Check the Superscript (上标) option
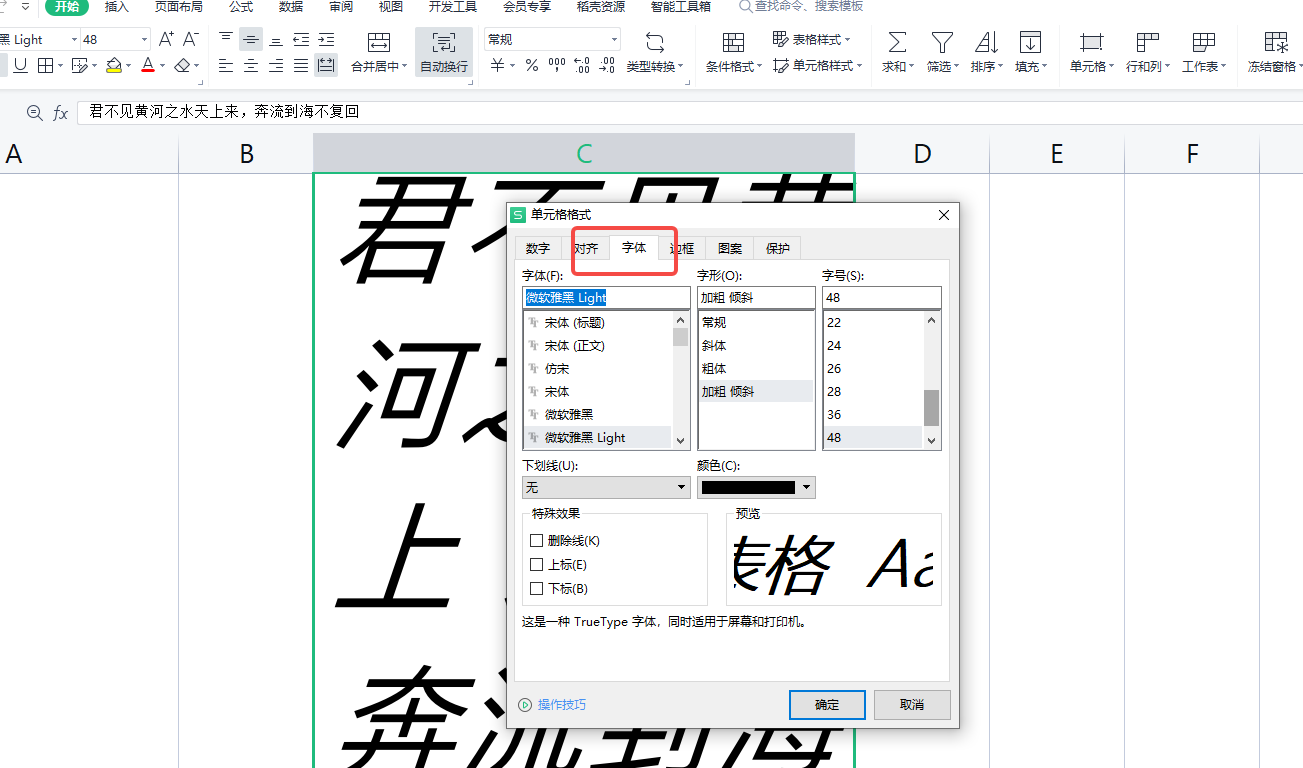Viewport: 1303px width, 768px height. (537, 565)
